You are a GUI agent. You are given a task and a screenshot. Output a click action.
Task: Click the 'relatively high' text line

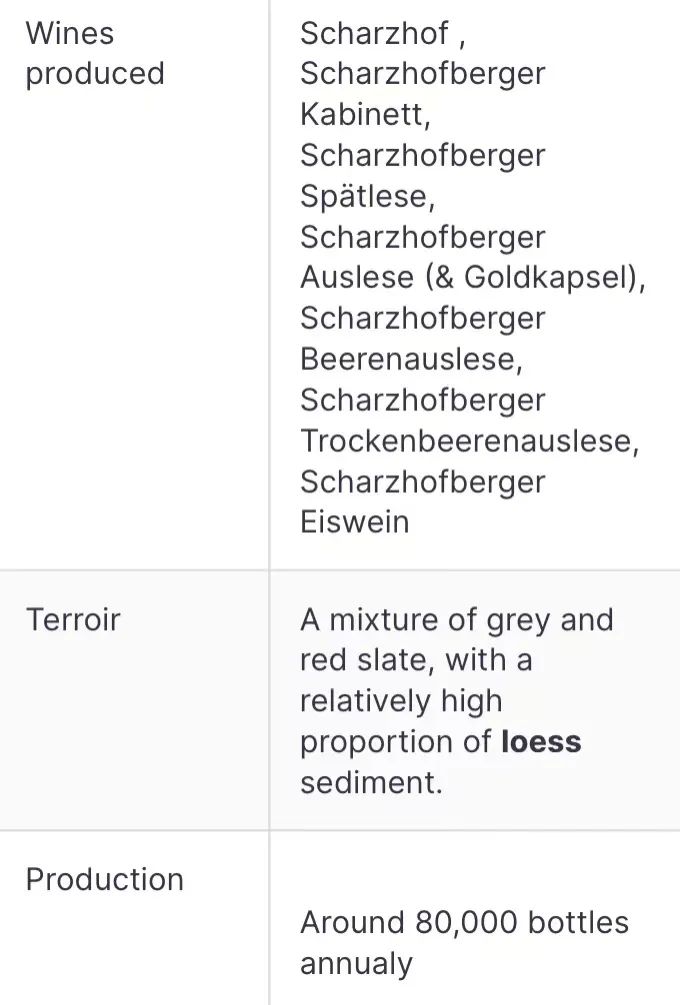tap(400, 701)
